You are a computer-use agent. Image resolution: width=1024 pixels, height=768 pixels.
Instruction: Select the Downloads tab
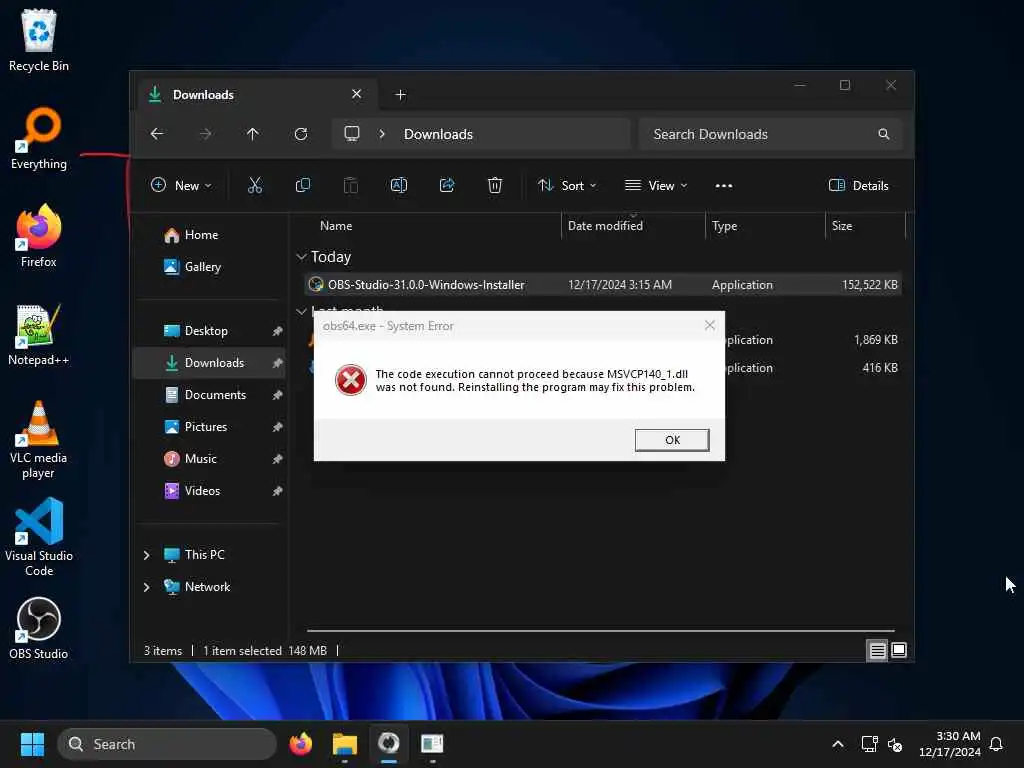point(256,95)
